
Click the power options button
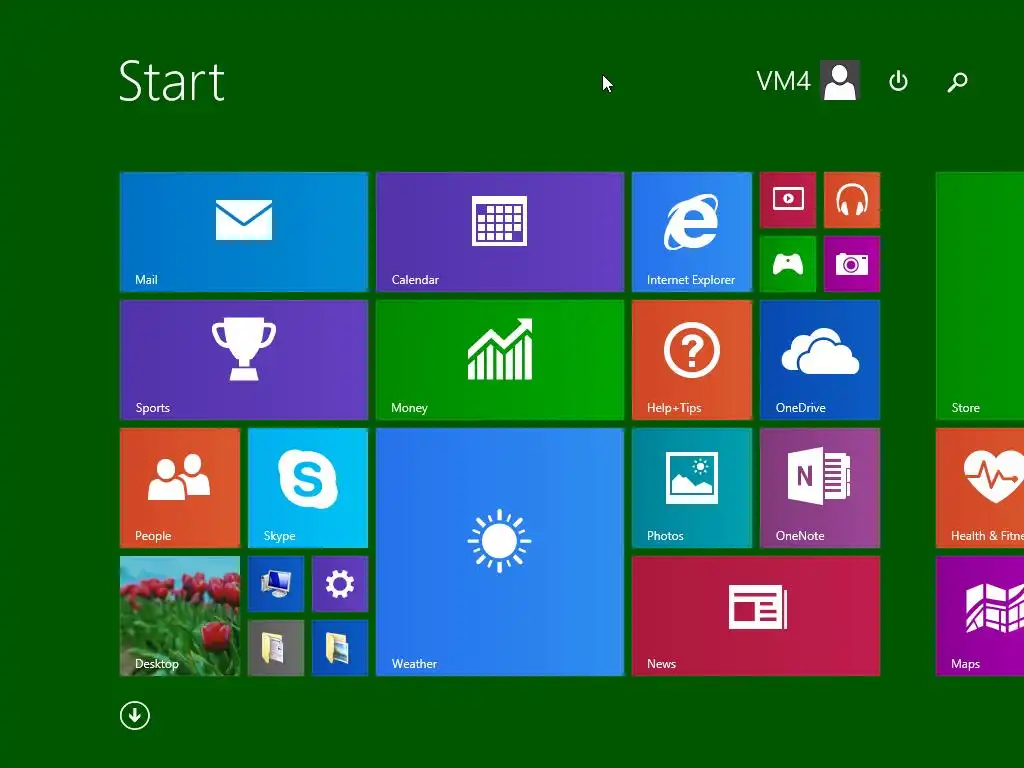click(898, 81)
